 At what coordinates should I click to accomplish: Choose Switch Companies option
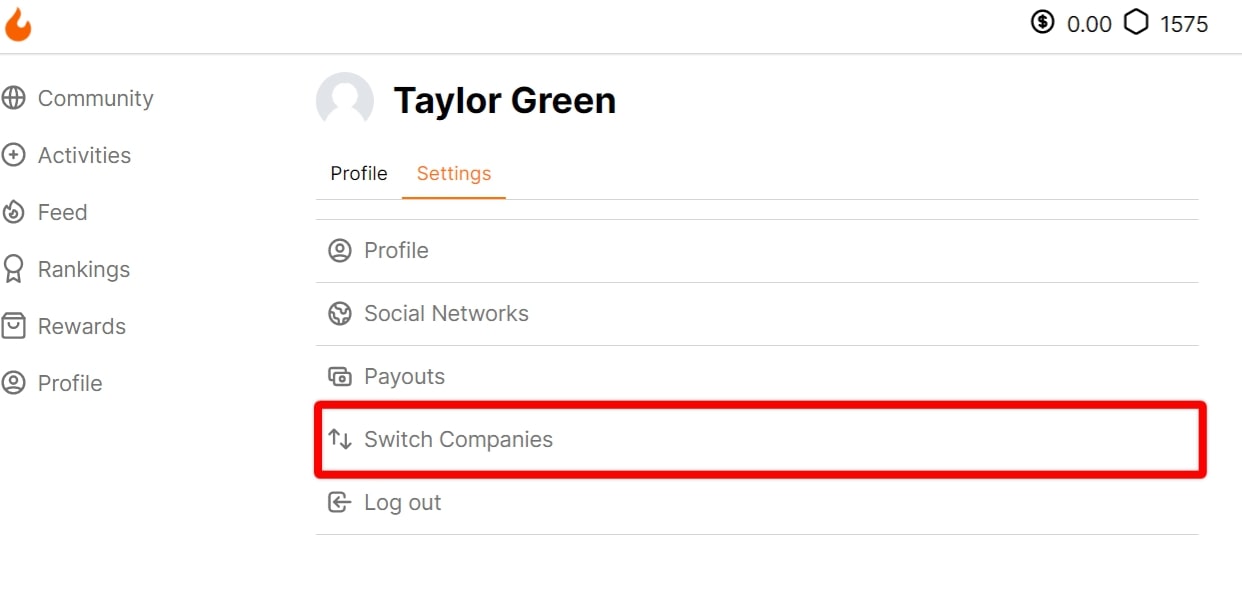(x=757, y=439)
